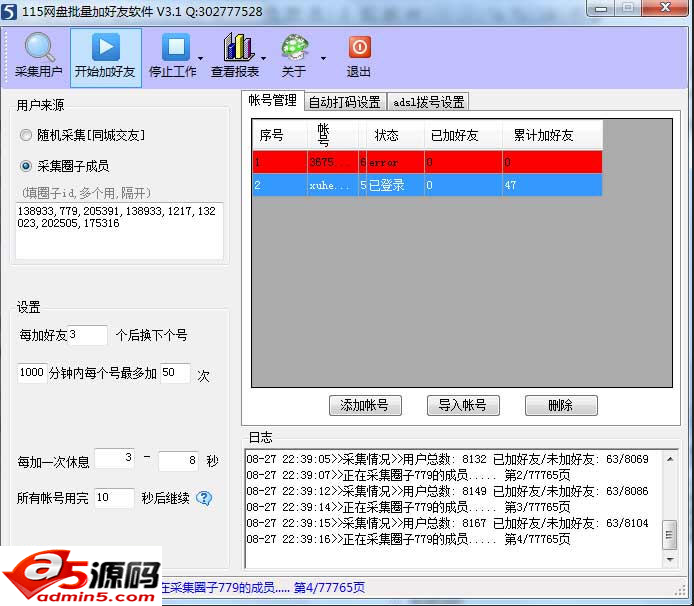The height and width of the screenshot is (606, 694).
Task: Switch to 帐号管理 tab
Action: (x=273, y=100)
